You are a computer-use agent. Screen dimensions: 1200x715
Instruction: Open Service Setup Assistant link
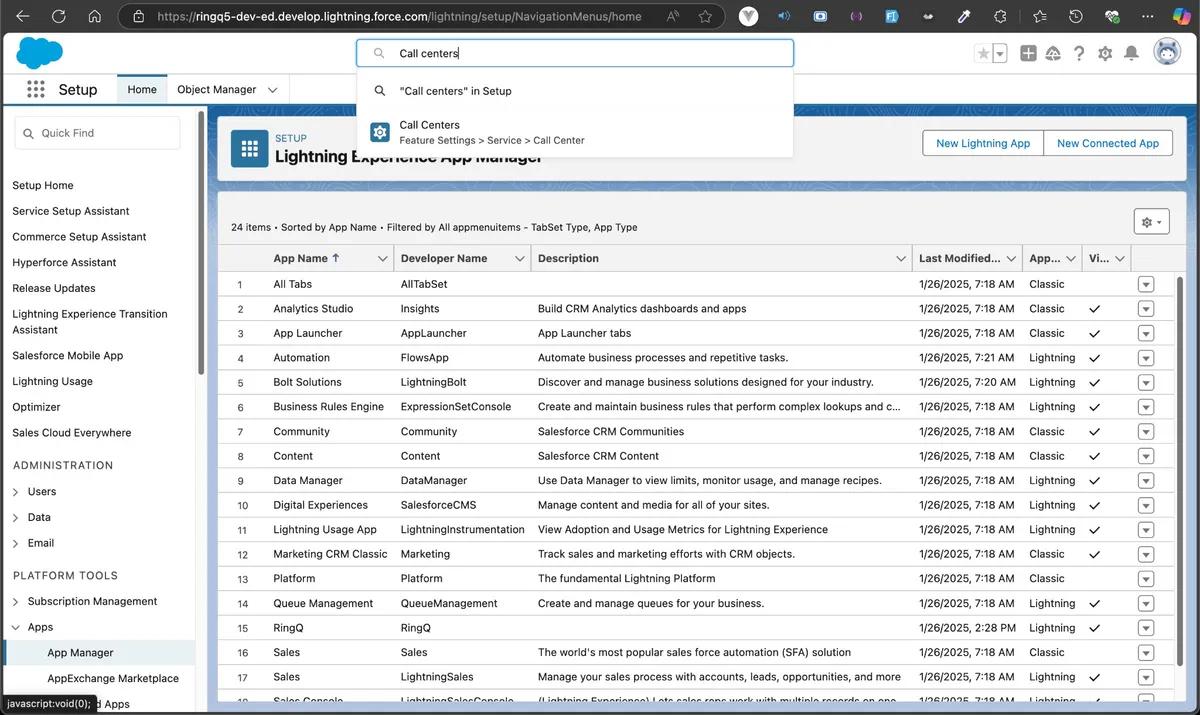(x=71, y=211)
